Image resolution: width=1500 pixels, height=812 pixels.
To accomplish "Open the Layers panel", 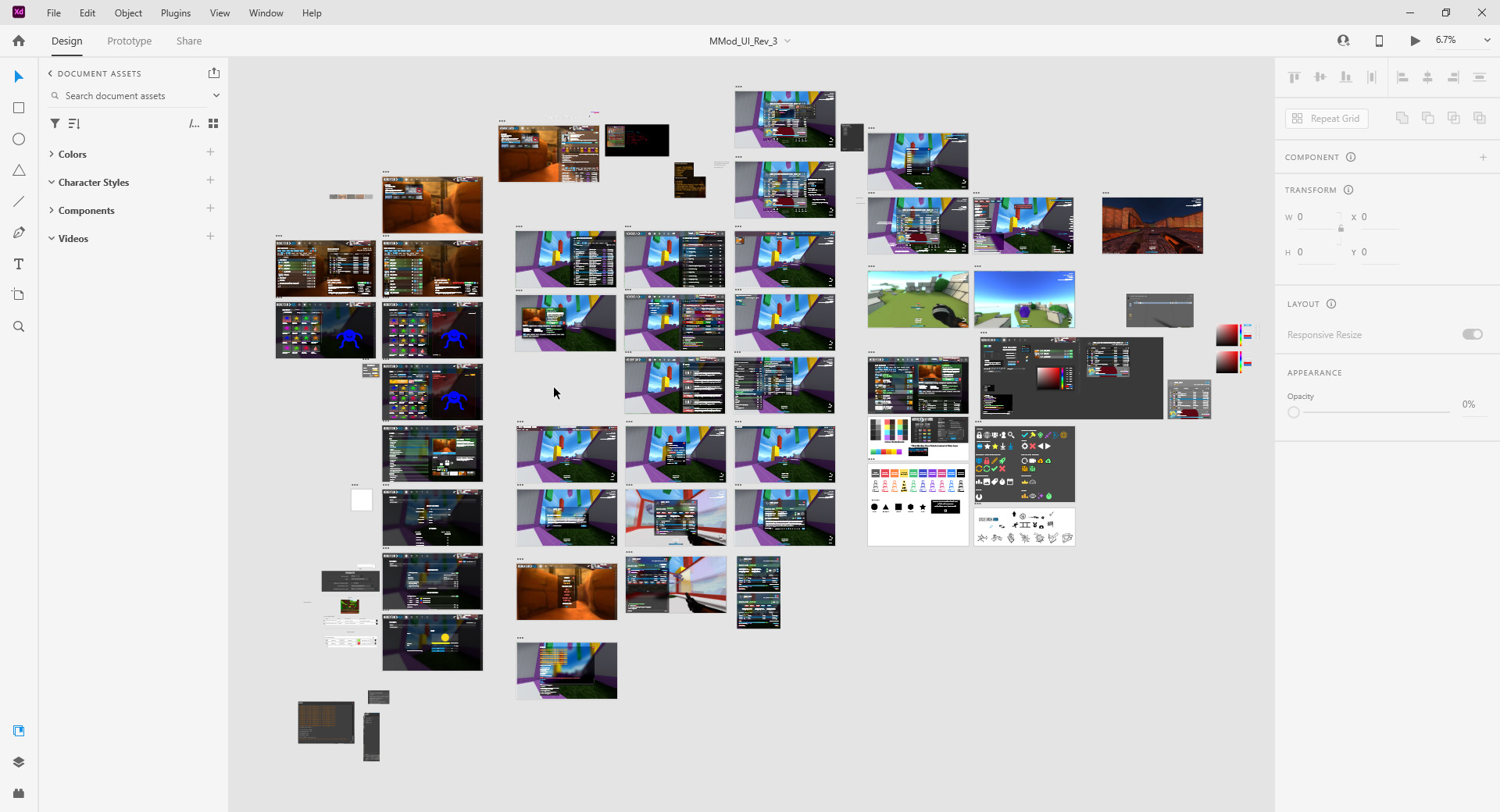I will pyautogui.click(x=18, y=762).
